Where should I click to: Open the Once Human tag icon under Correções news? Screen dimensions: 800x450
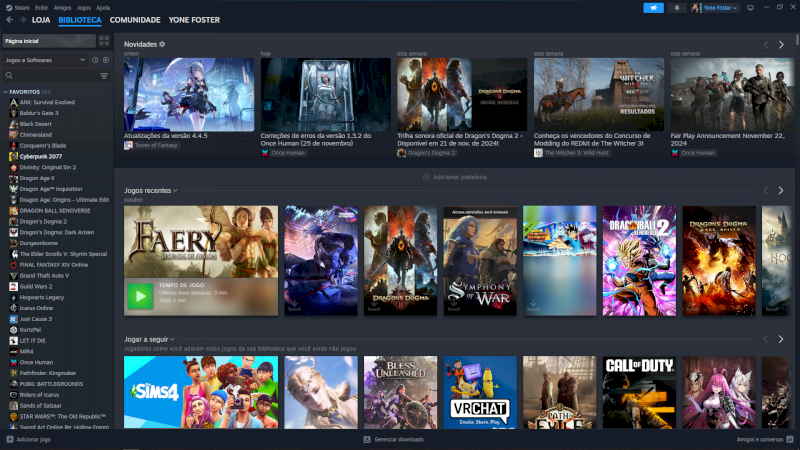coord(265,153)
